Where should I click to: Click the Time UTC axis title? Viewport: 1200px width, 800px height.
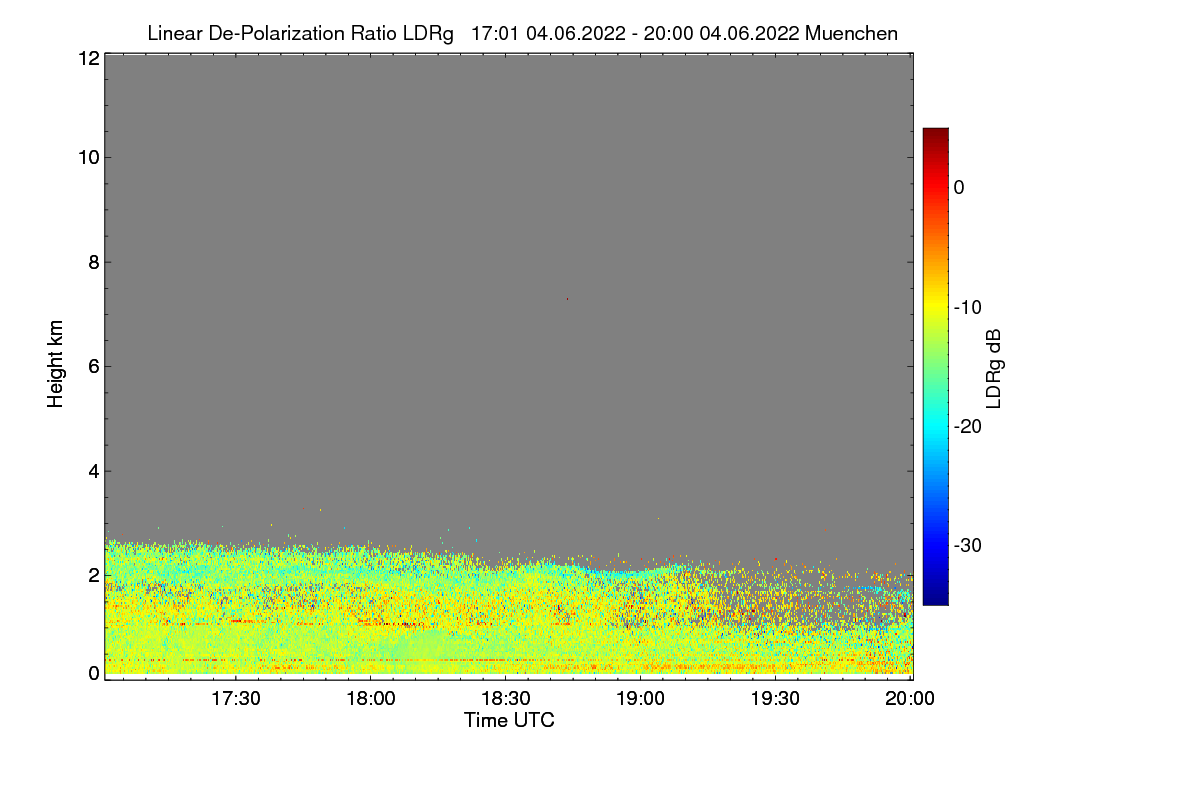pyautogui.click(x=509, y=720)
